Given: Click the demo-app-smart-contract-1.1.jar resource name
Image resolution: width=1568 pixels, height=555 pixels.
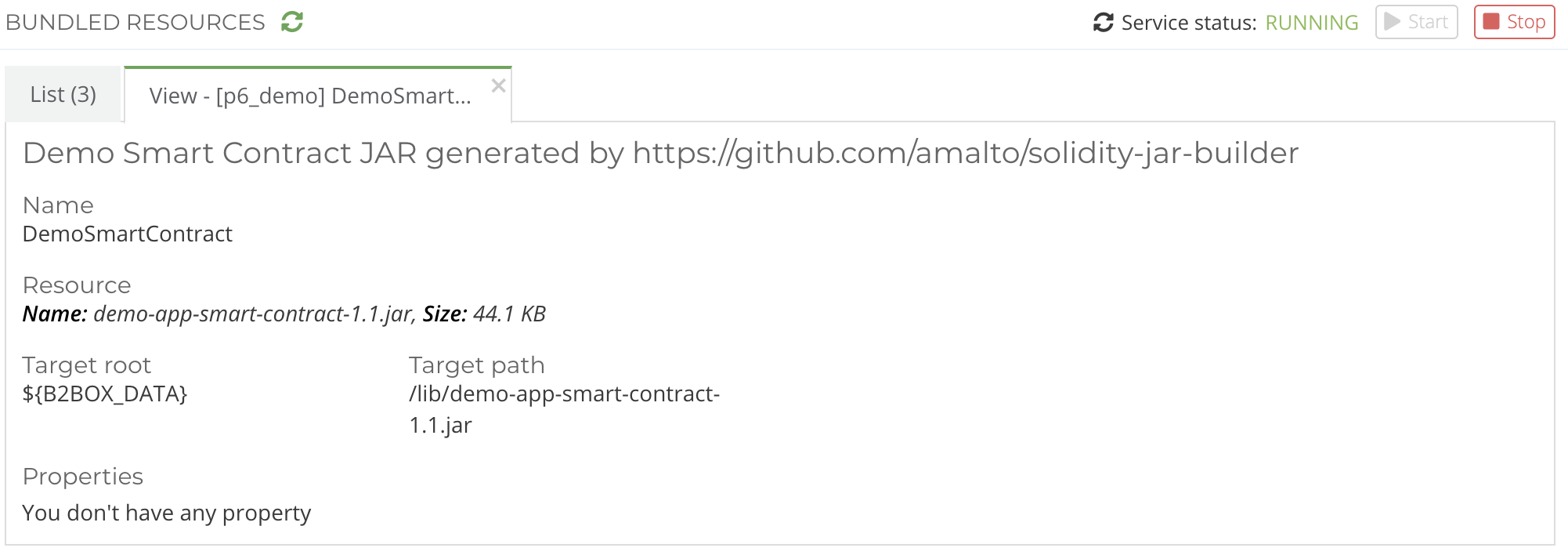Looking at the screenshot, I should pyautogui.click(x=252, y=314).
